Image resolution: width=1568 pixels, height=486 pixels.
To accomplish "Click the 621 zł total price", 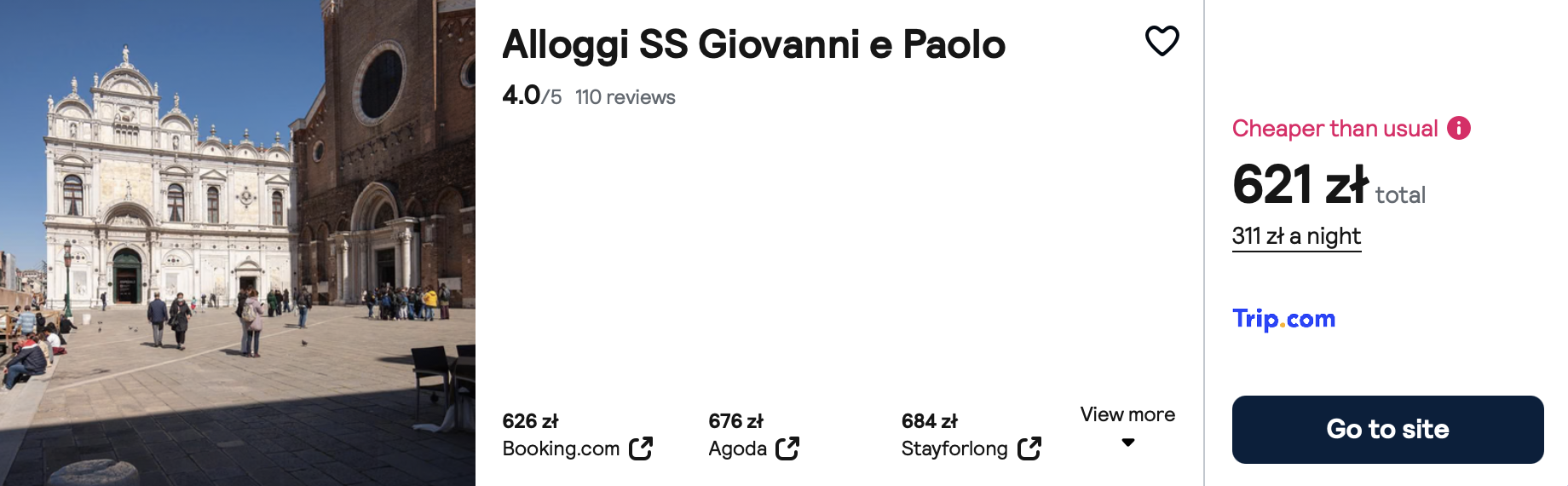I will pos(1329,185).
